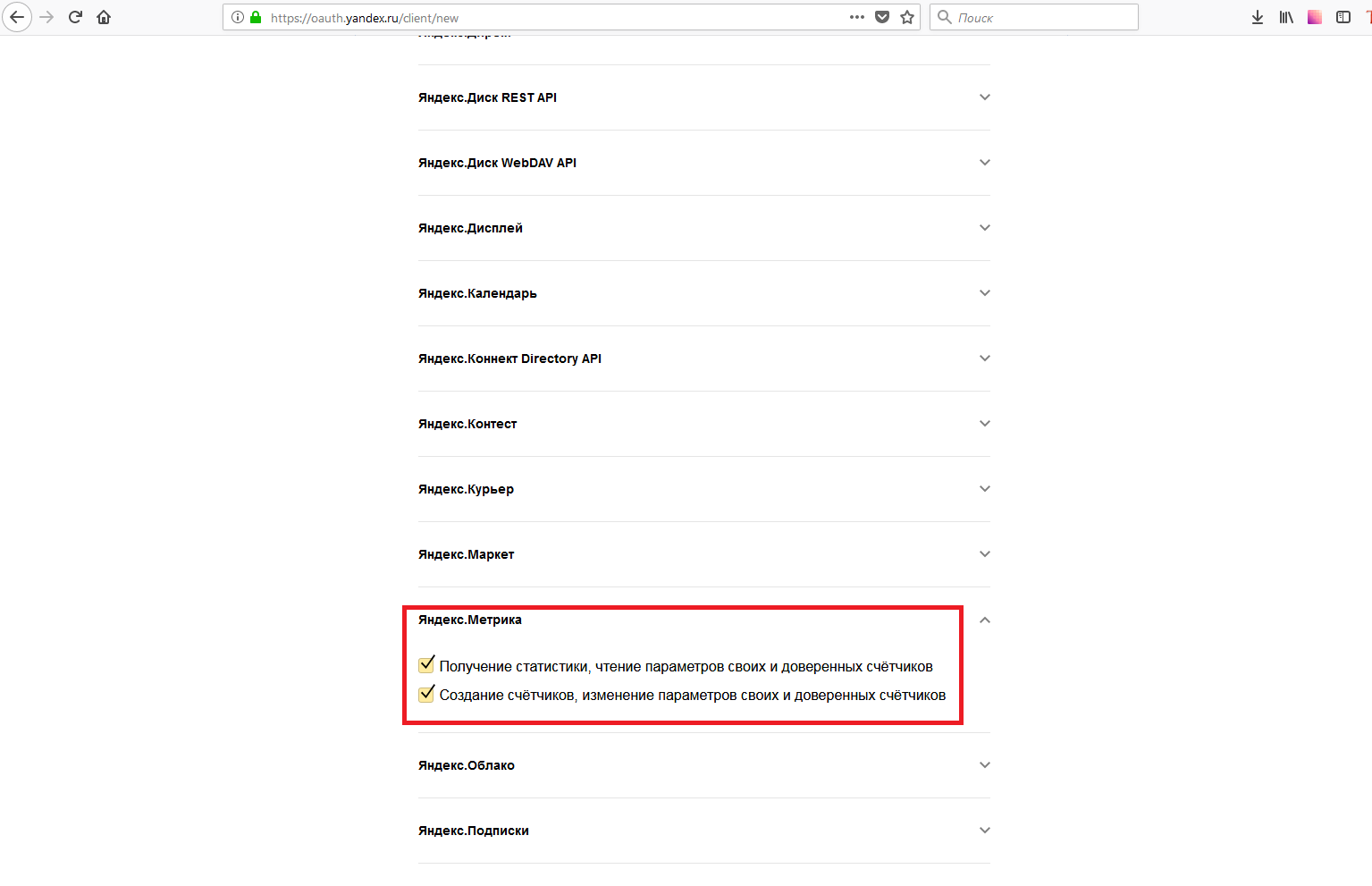The height and width of the screenshot is (886, 1372).
Task: Click the Поиск search field
Action: [1034, 17]
